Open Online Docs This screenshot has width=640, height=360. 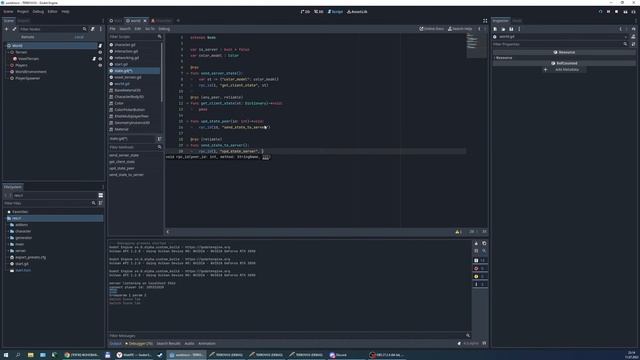[x=432, y=29]
